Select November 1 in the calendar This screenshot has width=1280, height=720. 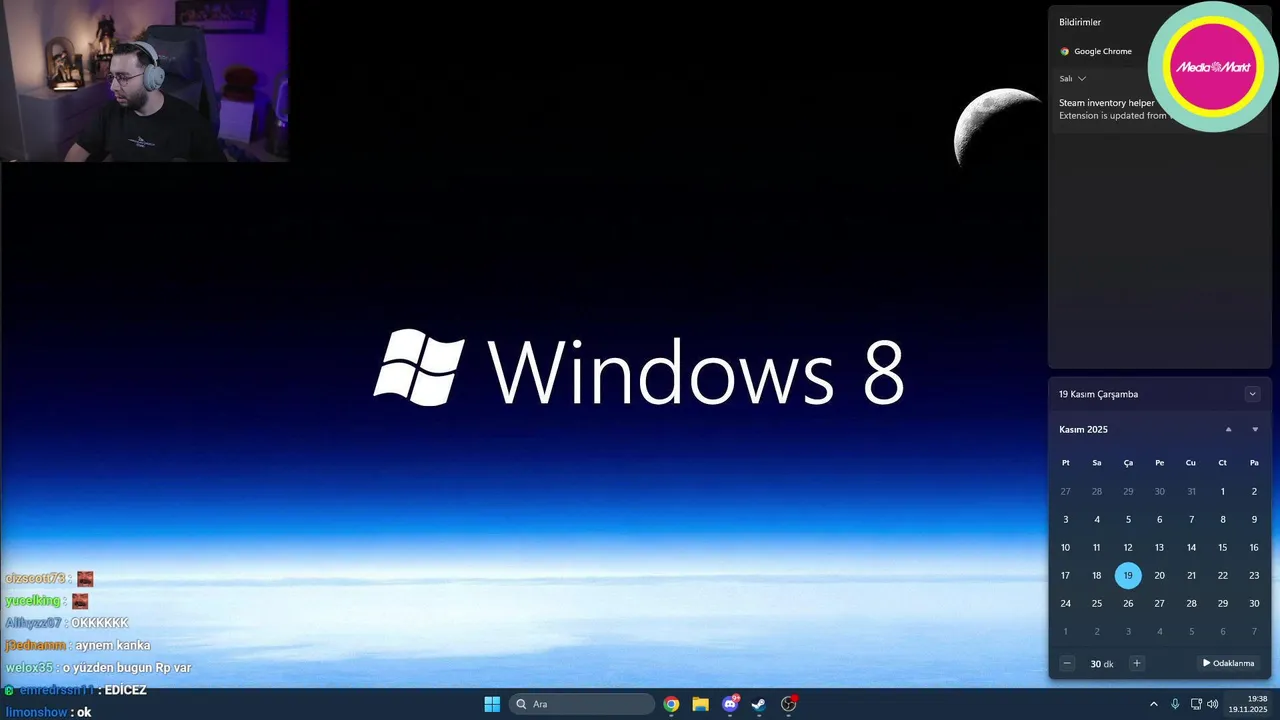[1222, 491]
